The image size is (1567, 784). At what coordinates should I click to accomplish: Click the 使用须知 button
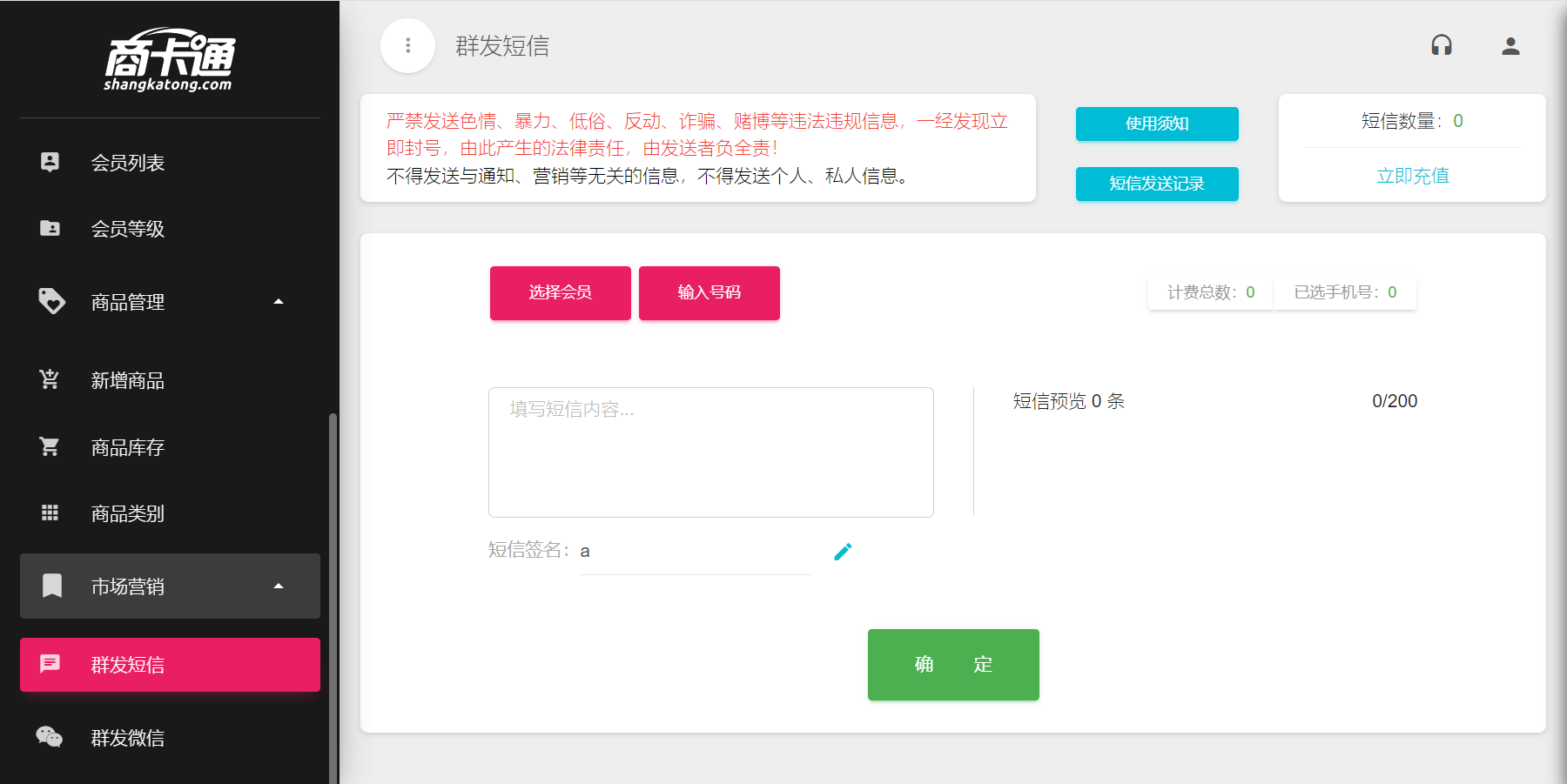click(1157, 124)
